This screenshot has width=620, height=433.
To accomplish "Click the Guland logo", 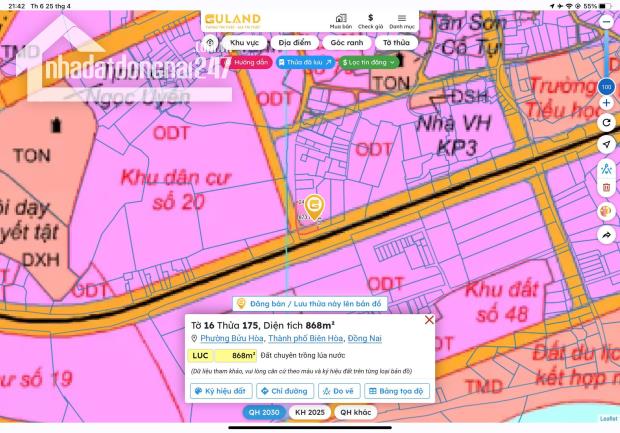I will [x=232, y=21].
